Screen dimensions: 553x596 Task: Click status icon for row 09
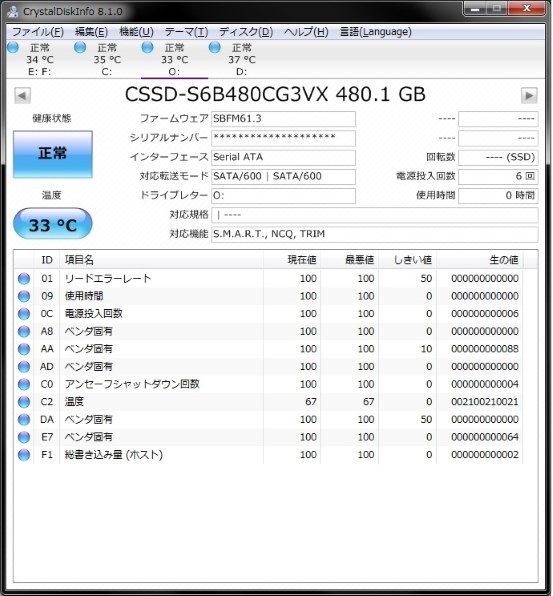coord(24,296)
